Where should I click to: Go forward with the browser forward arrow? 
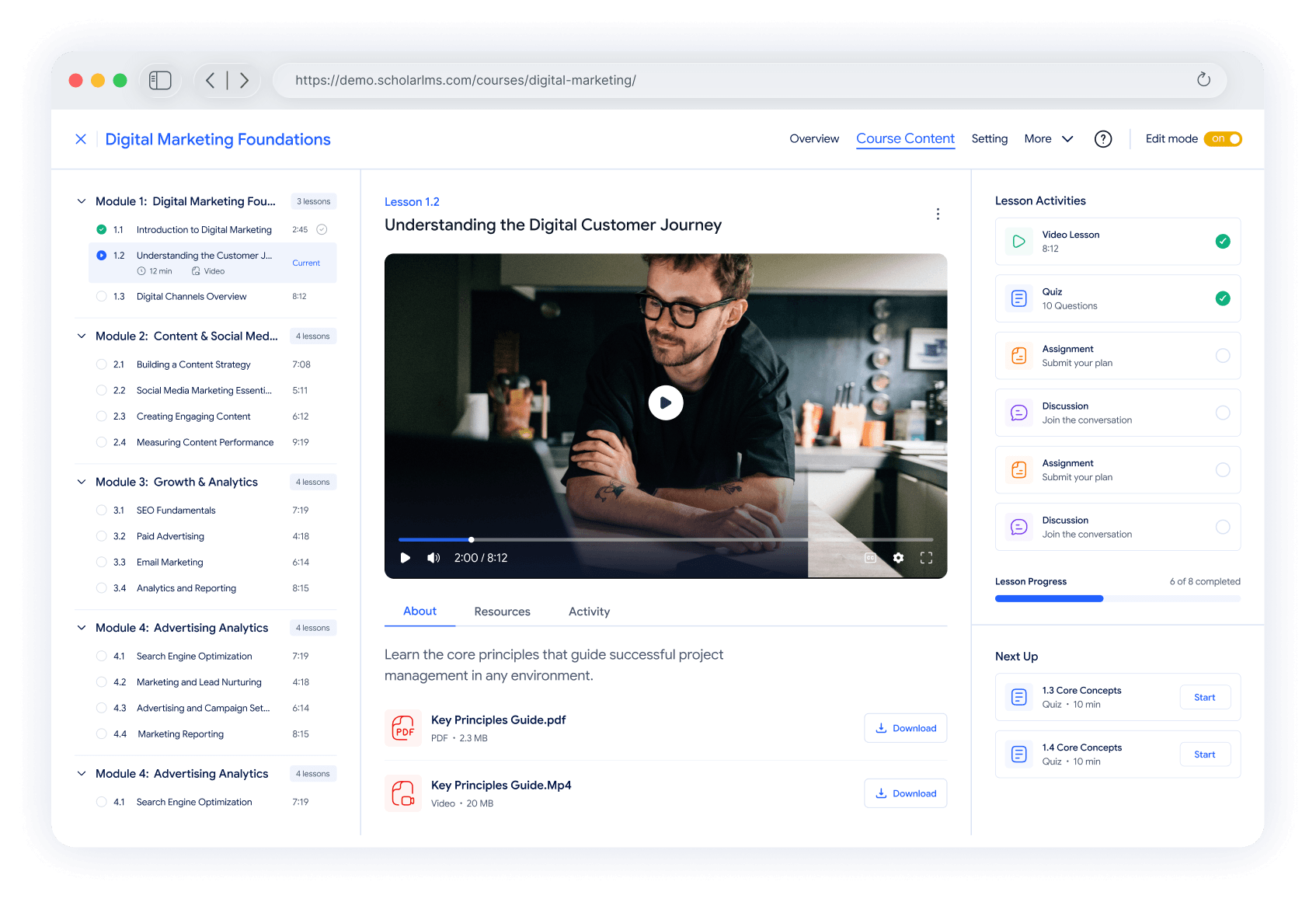[x=244, y=80]
